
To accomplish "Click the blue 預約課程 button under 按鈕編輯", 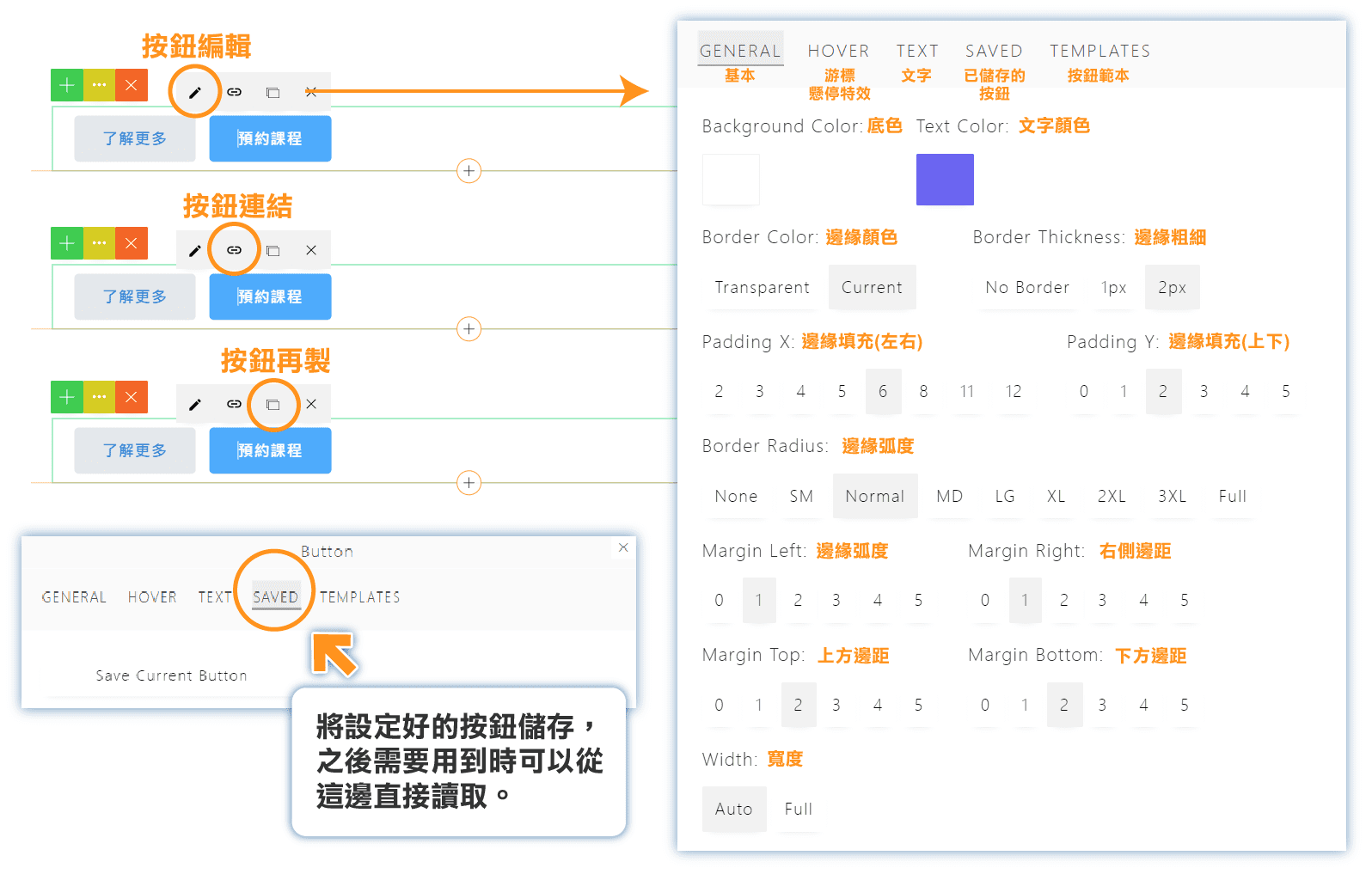I will click(270, 139).
